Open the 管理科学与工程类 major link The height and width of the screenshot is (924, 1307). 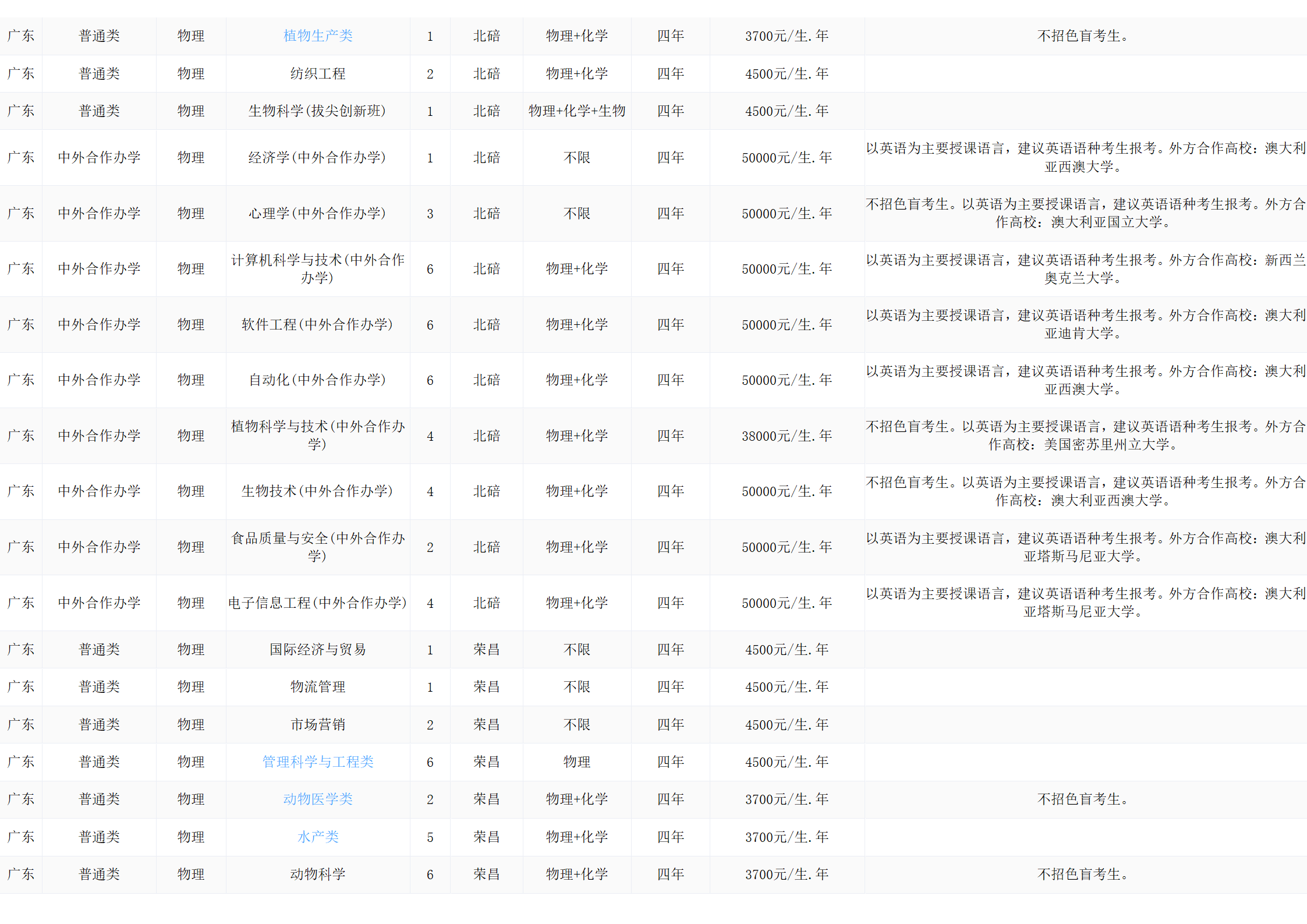[x=318, y=762]
